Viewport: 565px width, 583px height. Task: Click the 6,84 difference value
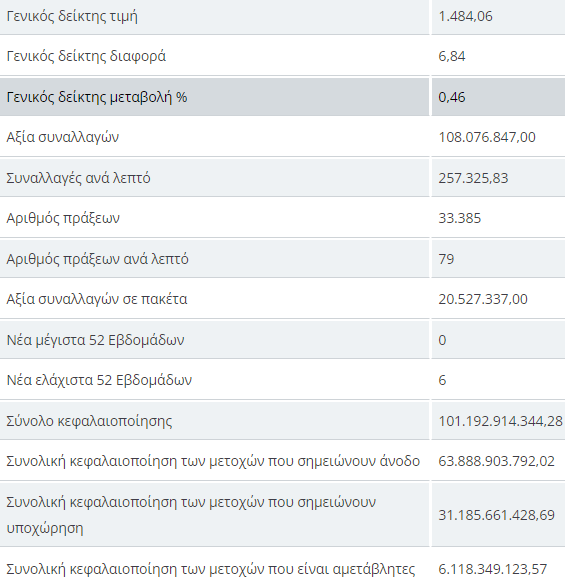(x=452, y=57)
